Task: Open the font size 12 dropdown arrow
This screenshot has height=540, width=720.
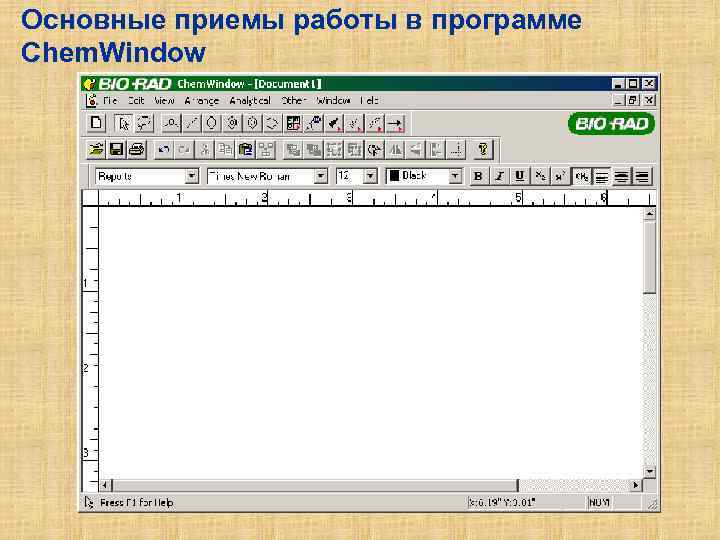Action: (370, 176)
